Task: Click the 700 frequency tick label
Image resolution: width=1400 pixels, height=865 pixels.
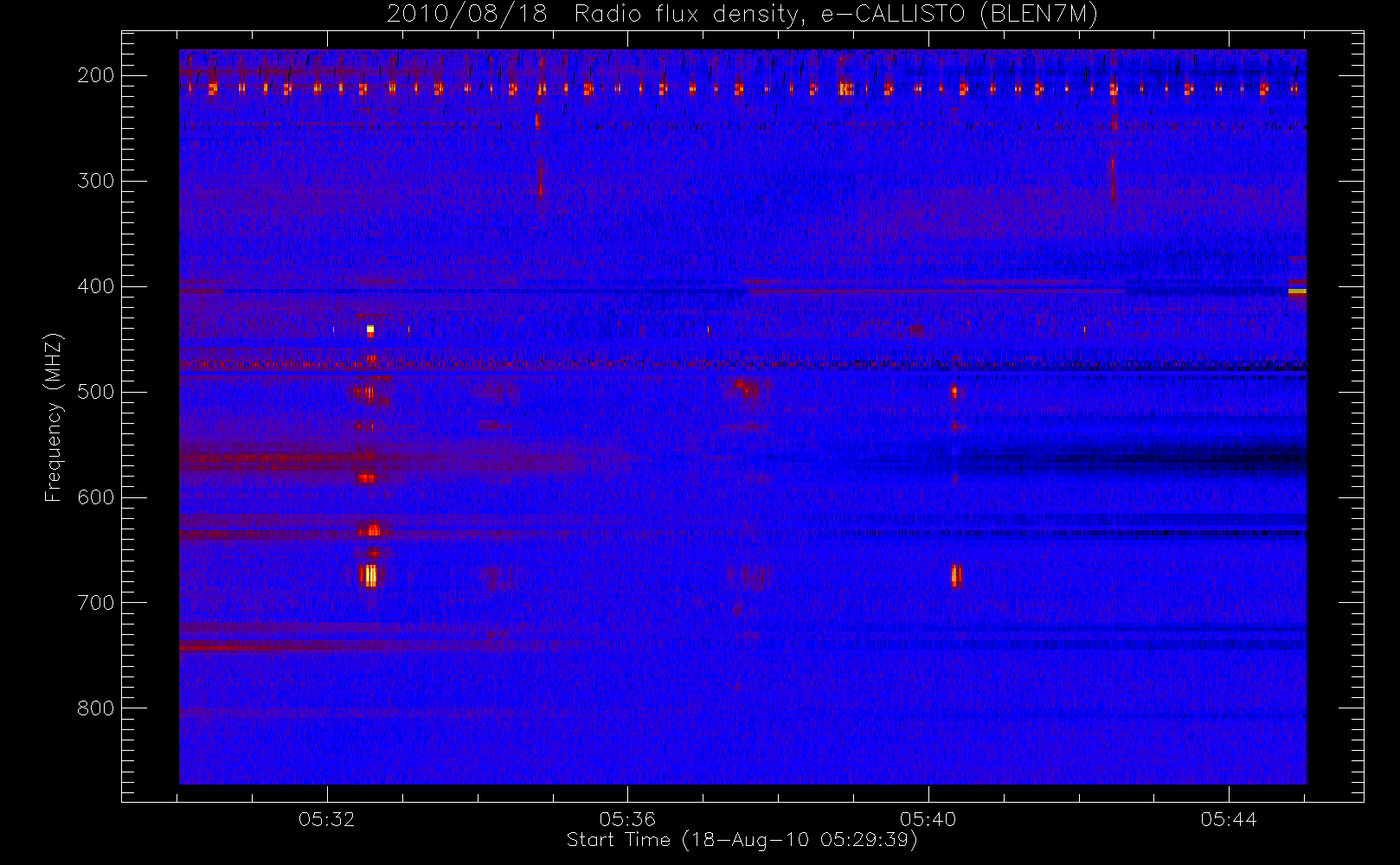Action: pos(96,603)
